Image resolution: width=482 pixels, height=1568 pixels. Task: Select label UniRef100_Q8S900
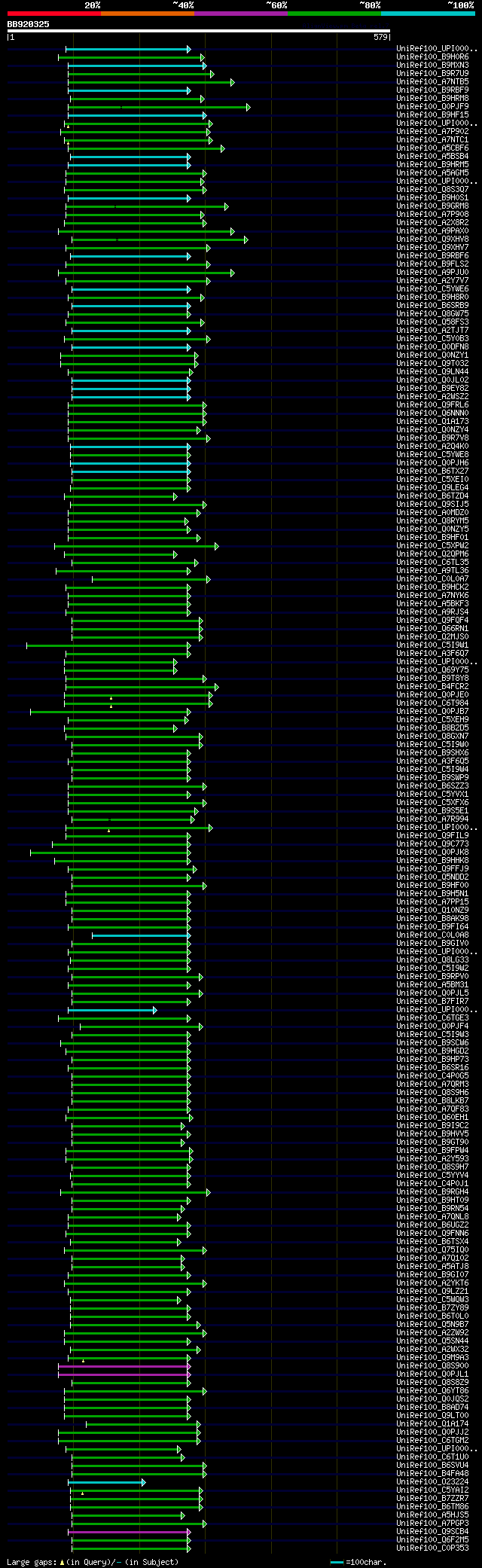432,1365
